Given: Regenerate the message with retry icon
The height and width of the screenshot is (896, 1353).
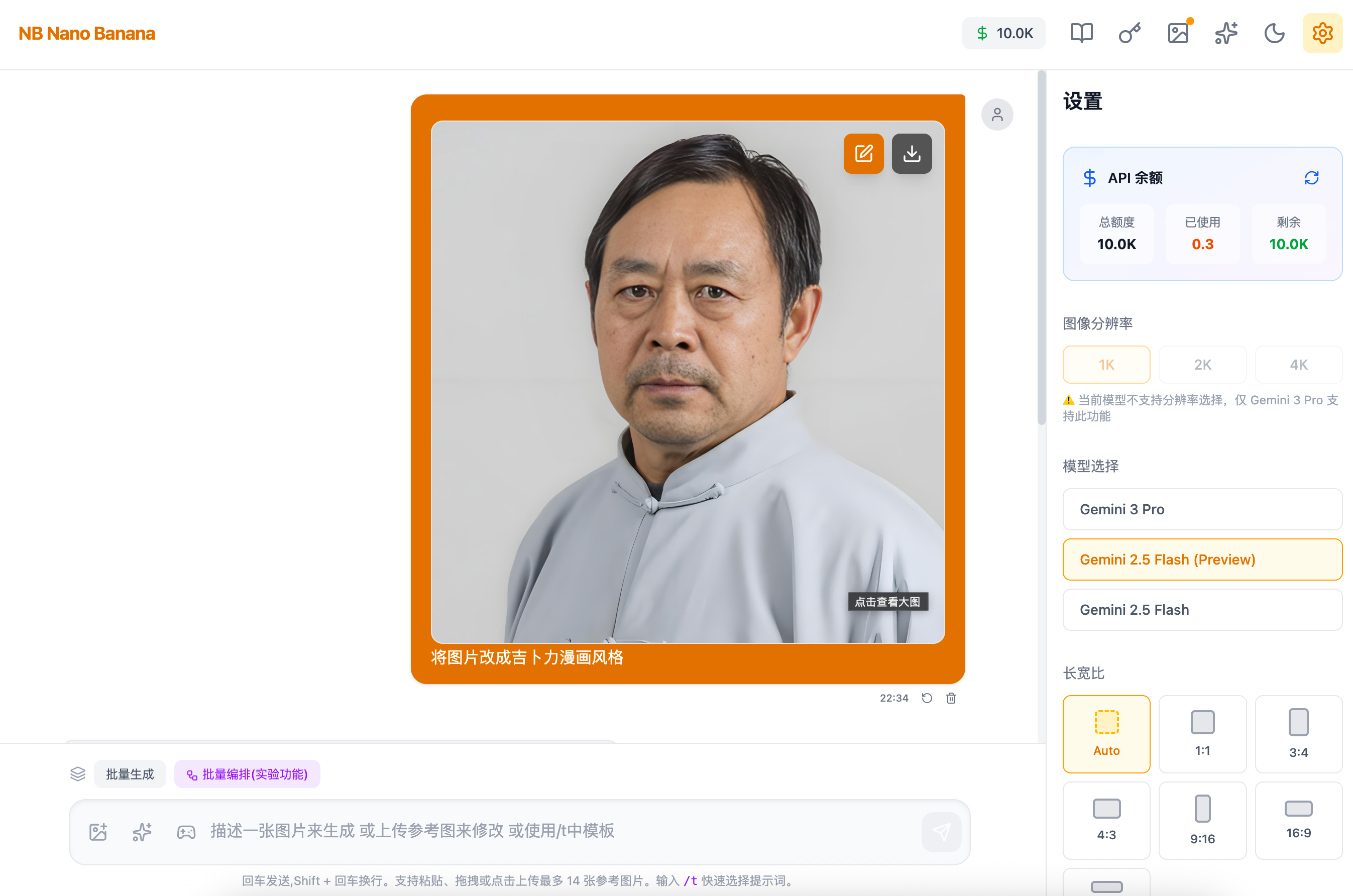Looking at the screenshot, I should 927,698.
